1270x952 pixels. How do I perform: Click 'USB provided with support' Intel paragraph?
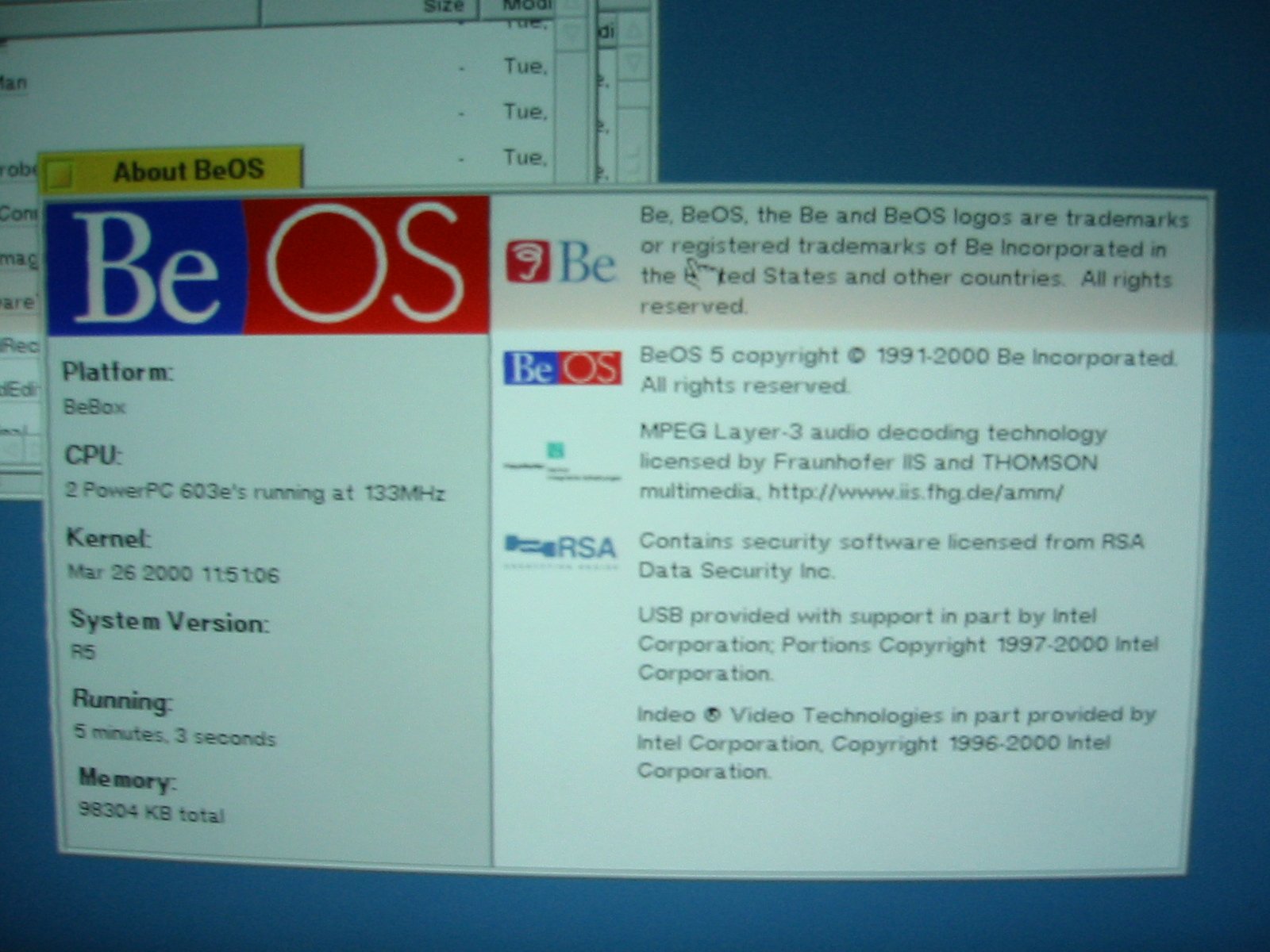coord(898,644)
